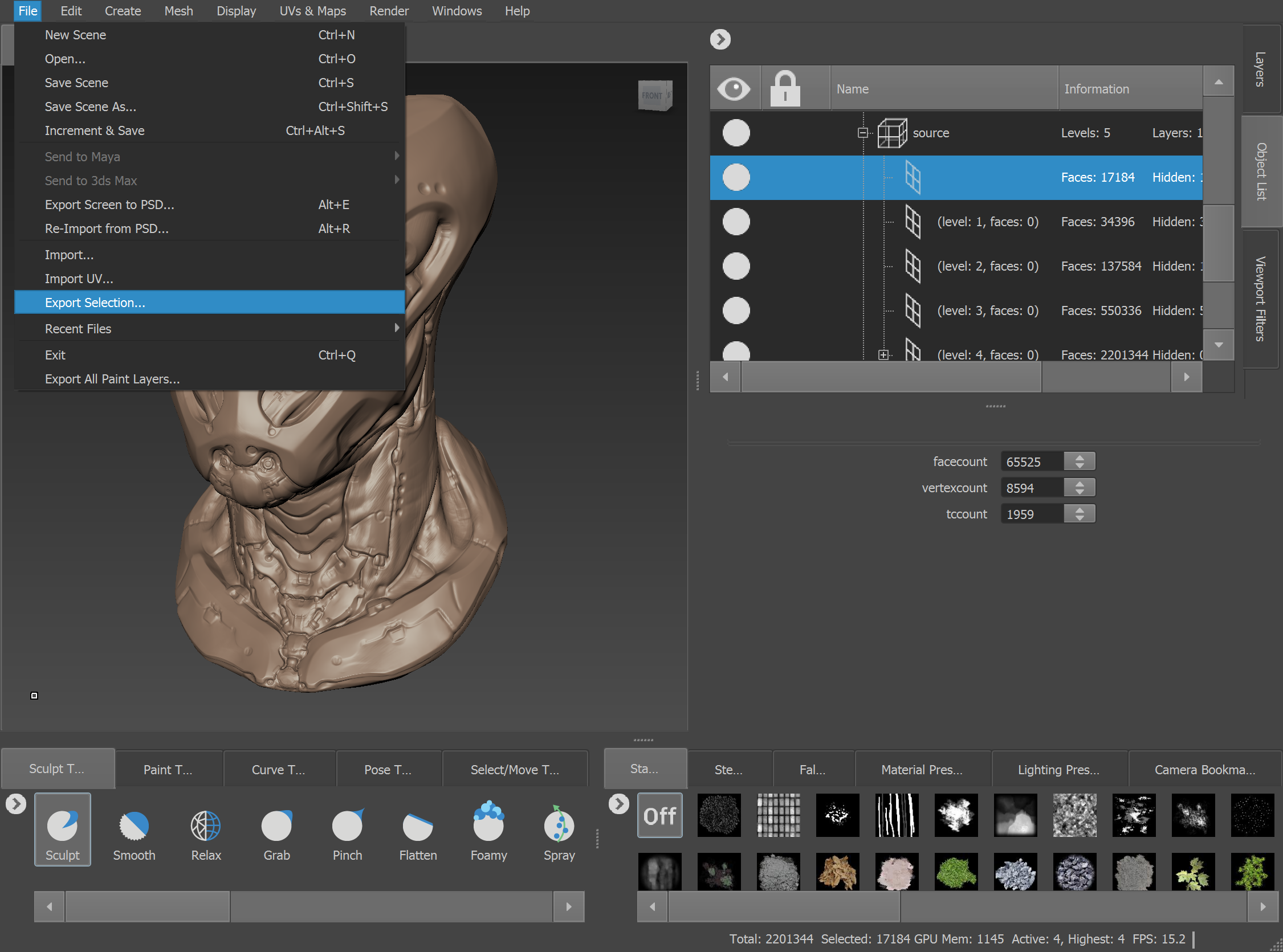Pick the Spray sculpt tool
Image resolution: width=1283 pixels, height=952 pixels.
(x=558, y=830)
